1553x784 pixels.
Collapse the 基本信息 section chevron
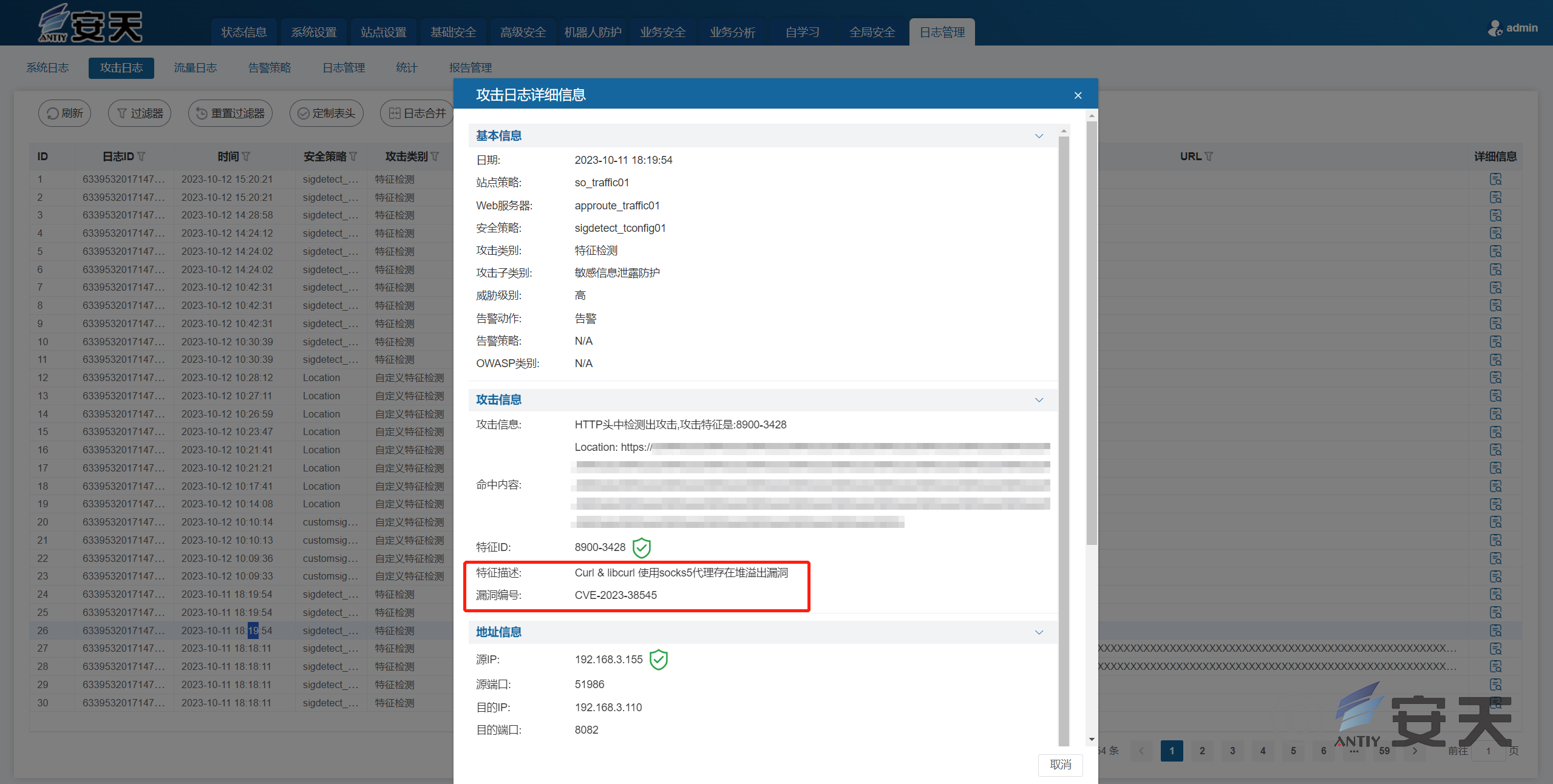(1039, 136)
